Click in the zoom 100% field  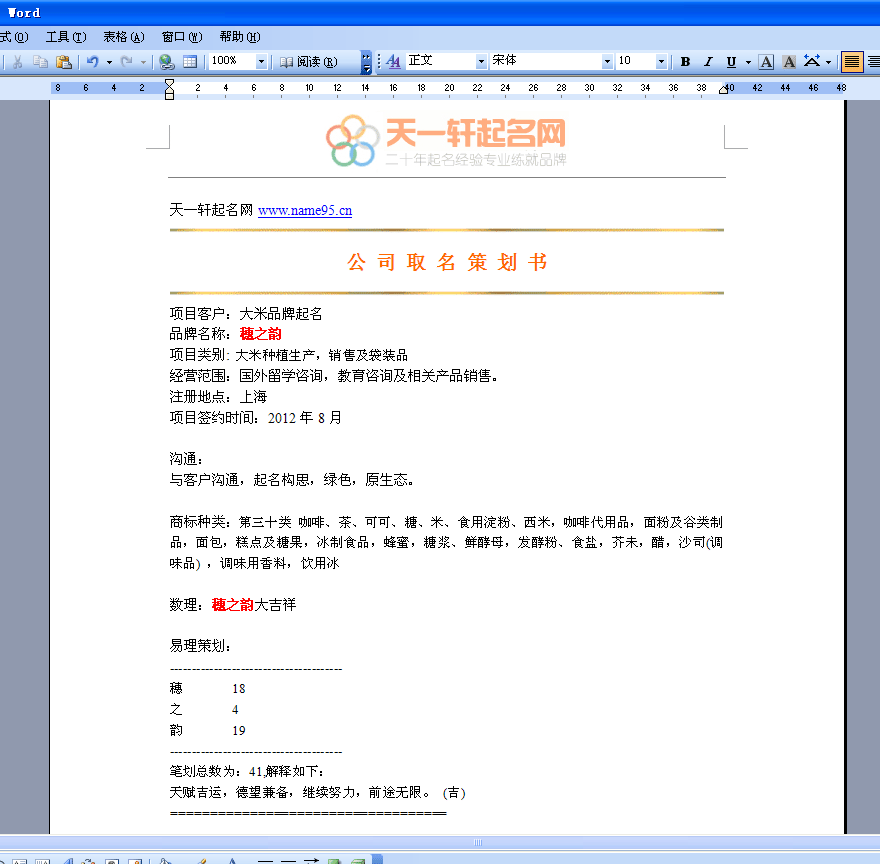pyautogui.click(x=232, y=61)
